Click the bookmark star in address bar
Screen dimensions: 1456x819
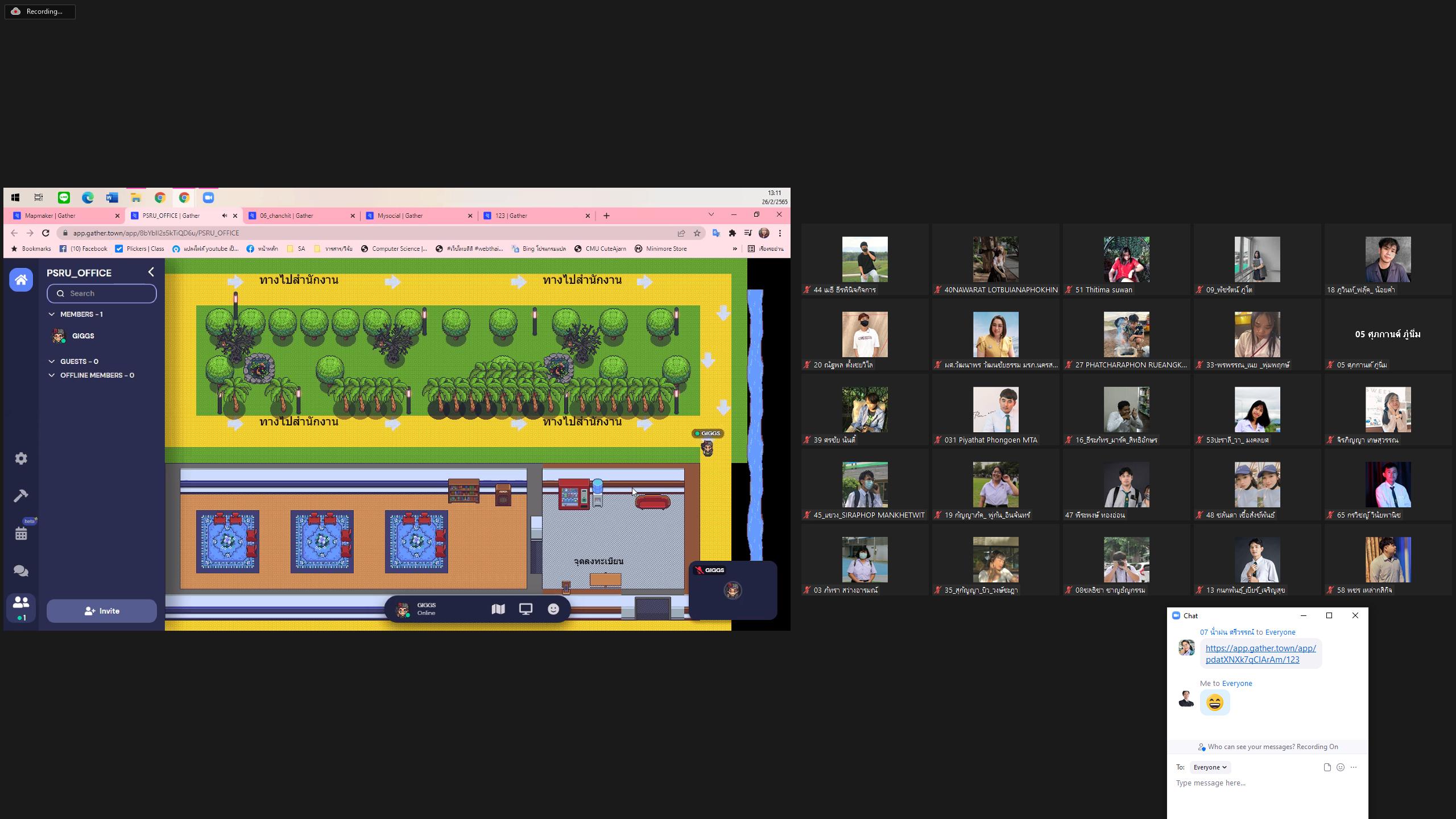697,233
